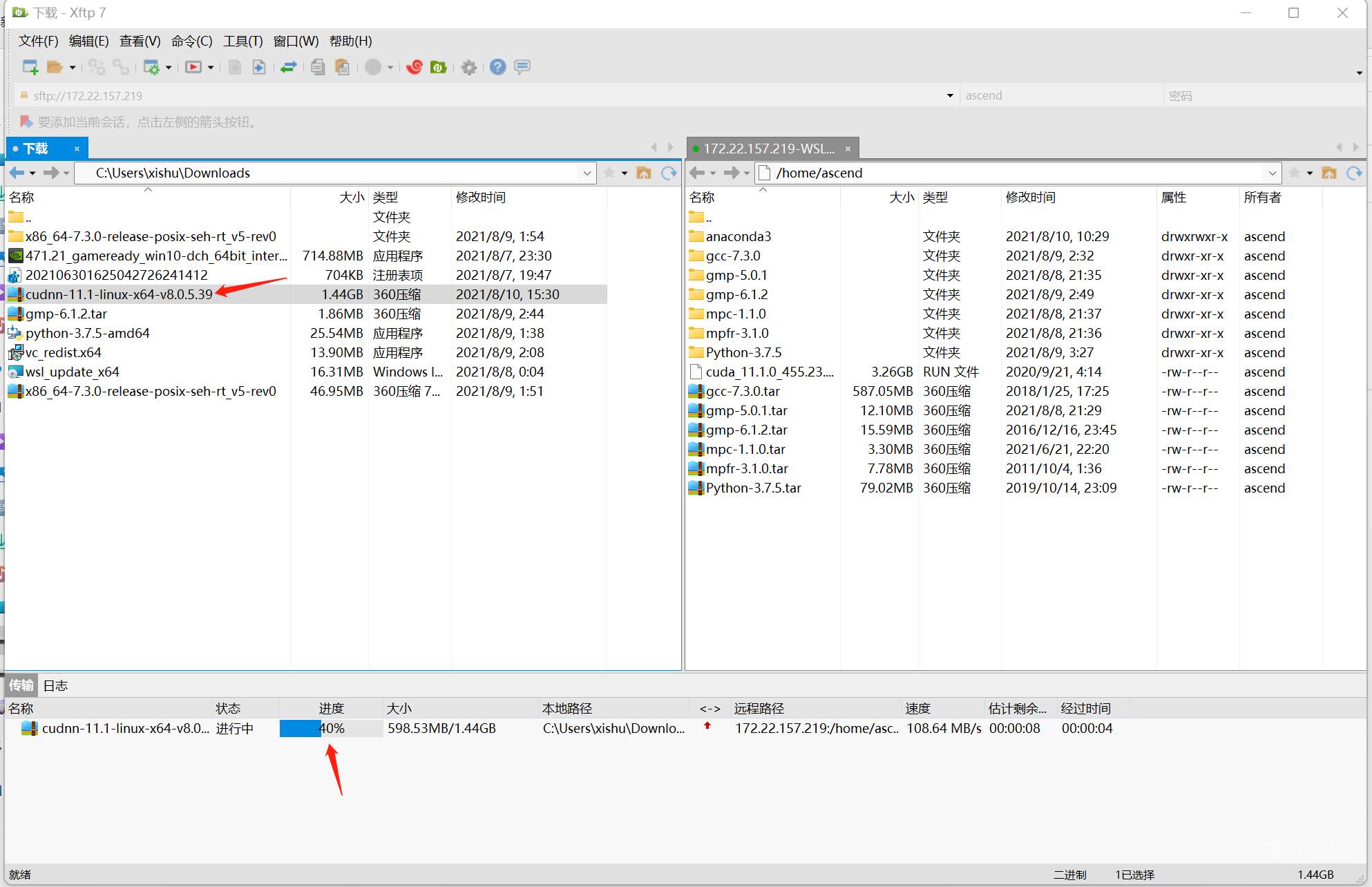Select cuda_11.1.0_455.23 RUN file in remote pane
1372x887 pixels.
coord(769,372)
